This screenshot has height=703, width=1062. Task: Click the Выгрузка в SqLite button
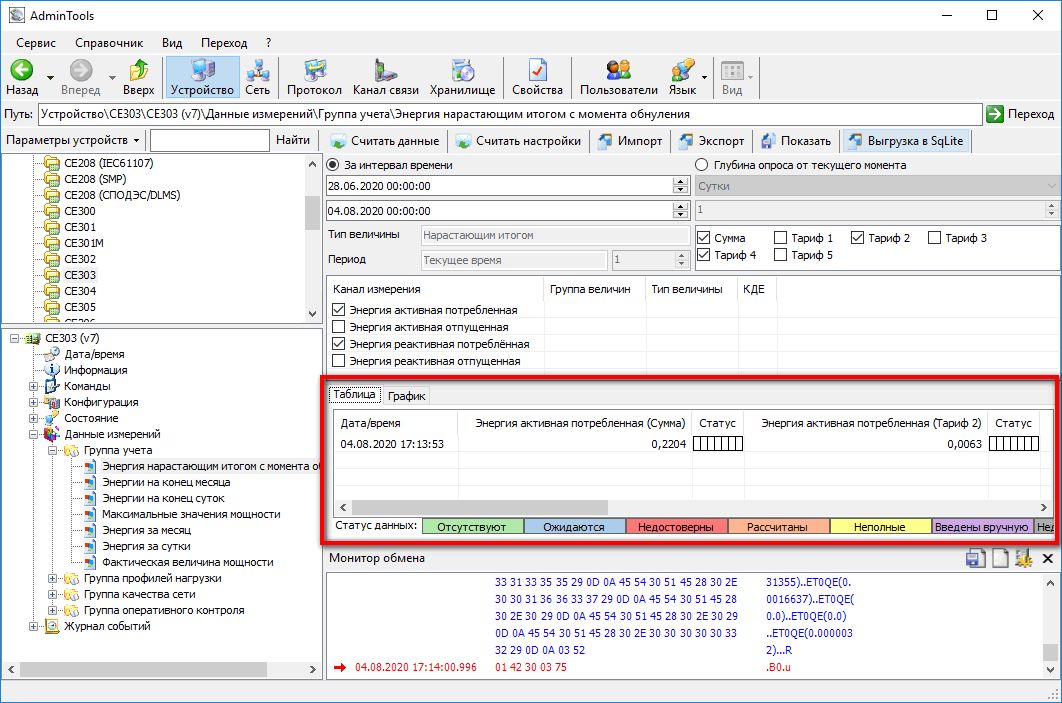[905, 141]
